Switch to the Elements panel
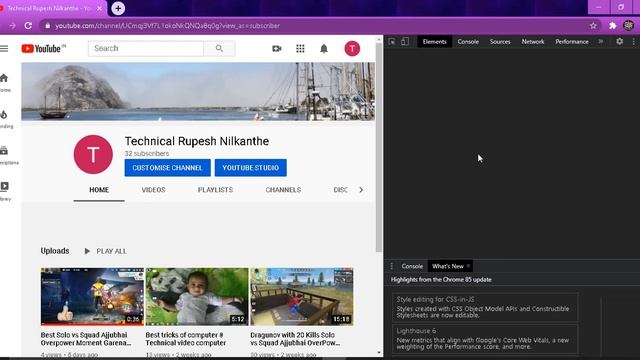640x360 pixels. (x=434, y=42)
